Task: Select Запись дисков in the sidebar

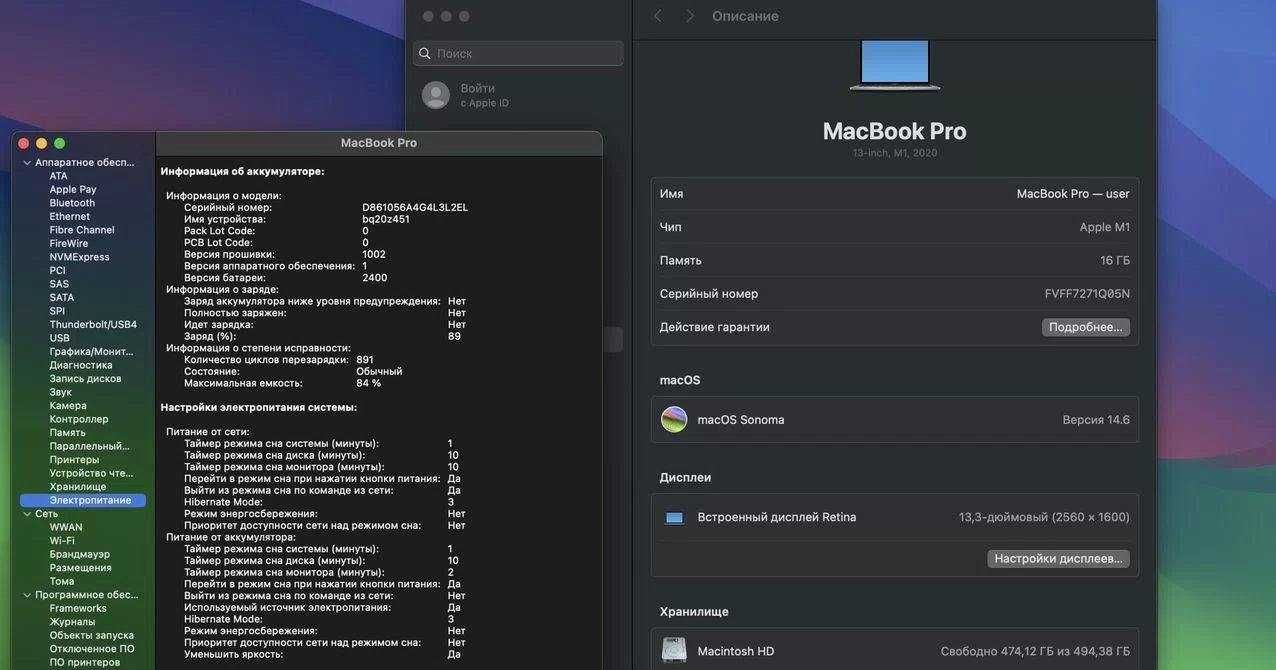Action: tap(85, 379)
